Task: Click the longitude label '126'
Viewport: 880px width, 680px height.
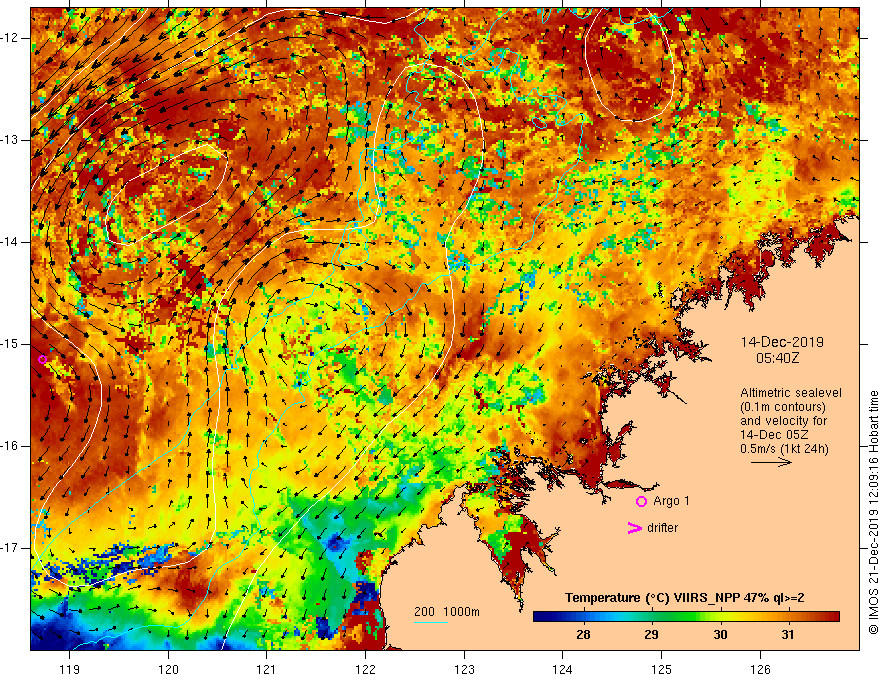Action: point(760,669)
